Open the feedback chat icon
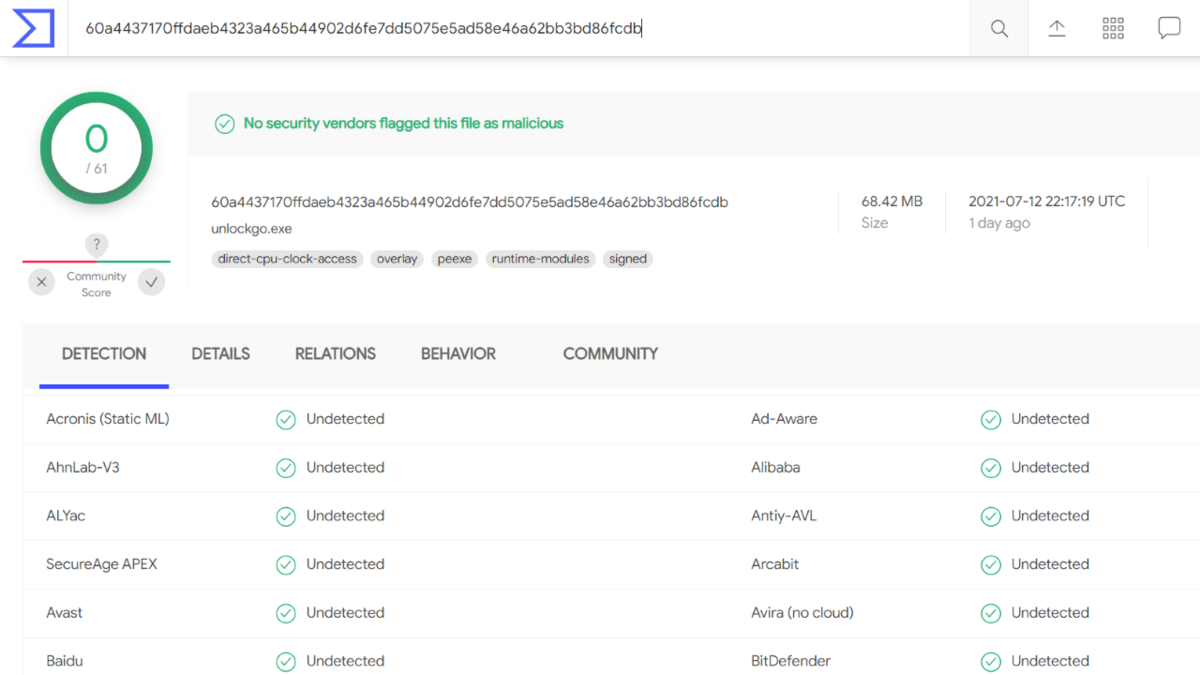Viewport: 1200px width, 675px height. click(x=1169, y=28)
